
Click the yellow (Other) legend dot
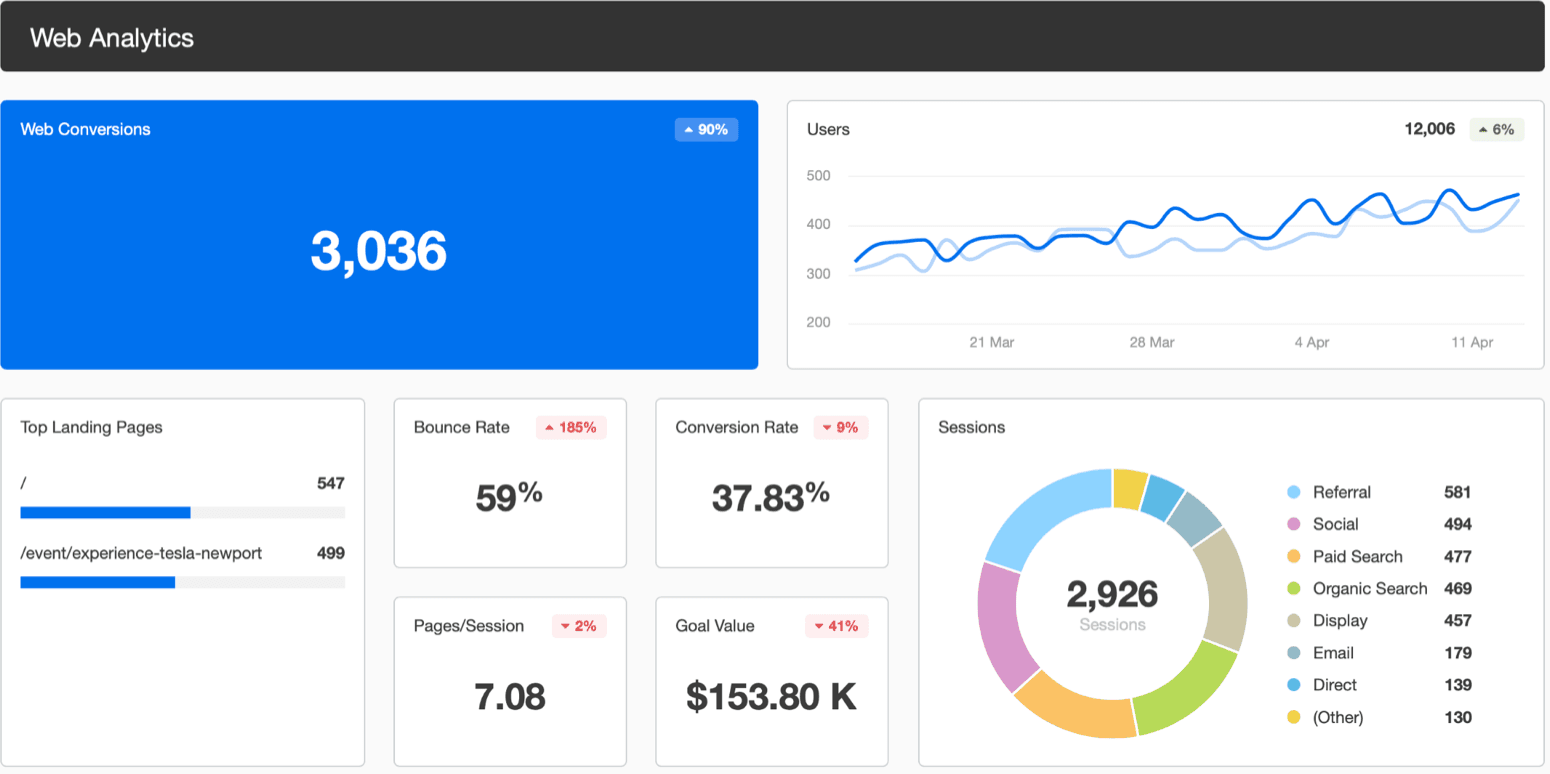point(1292,717)
